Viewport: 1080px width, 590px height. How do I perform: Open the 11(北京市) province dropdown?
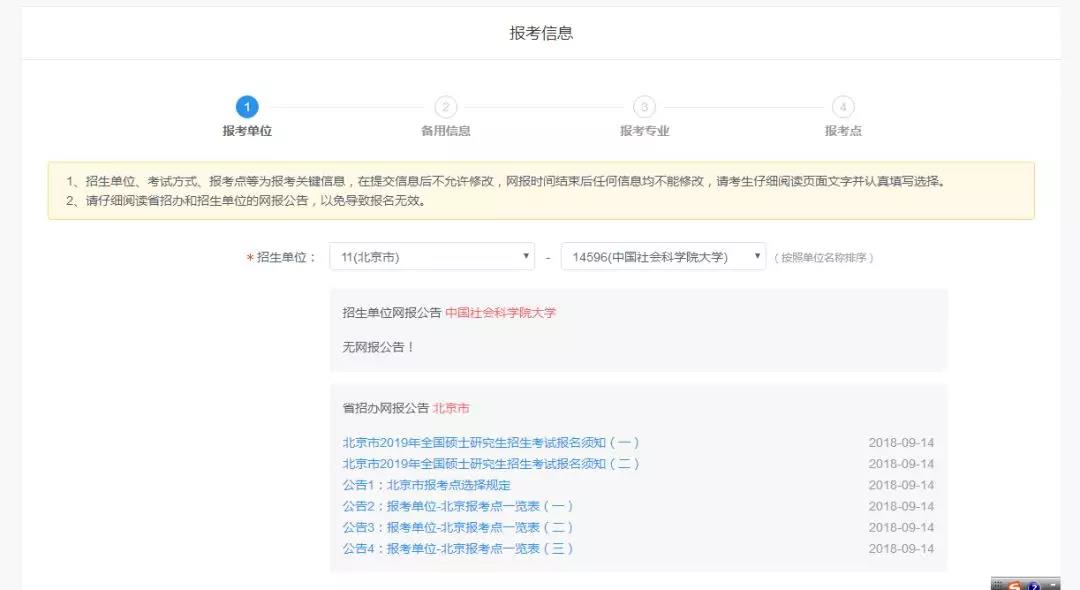pos(432,257)
